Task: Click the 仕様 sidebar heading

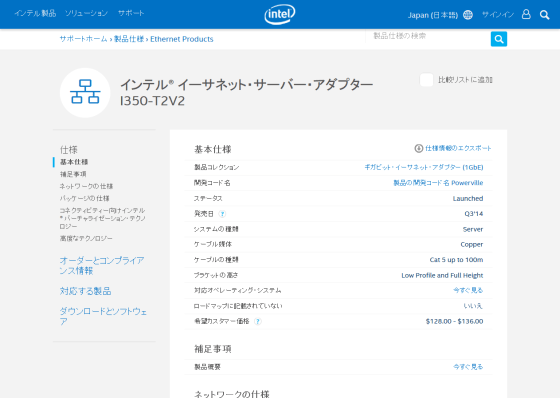Action: click(x=69, y=150)
